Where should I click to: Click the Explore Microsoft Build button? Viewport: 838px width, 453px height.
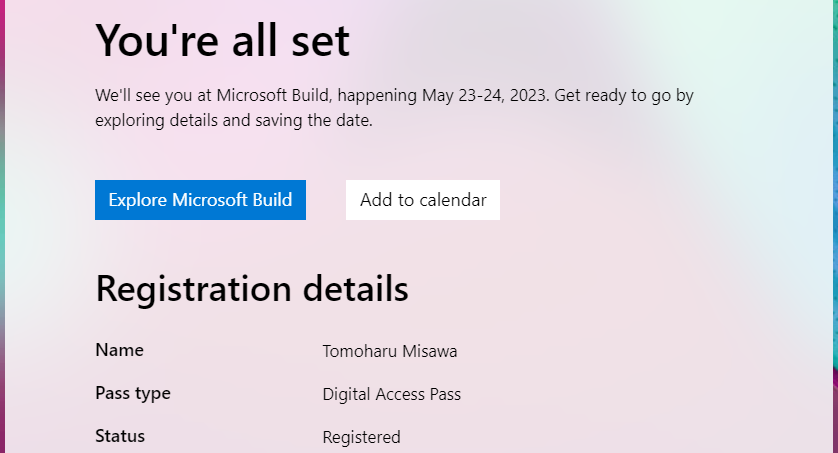coord(200,200)
